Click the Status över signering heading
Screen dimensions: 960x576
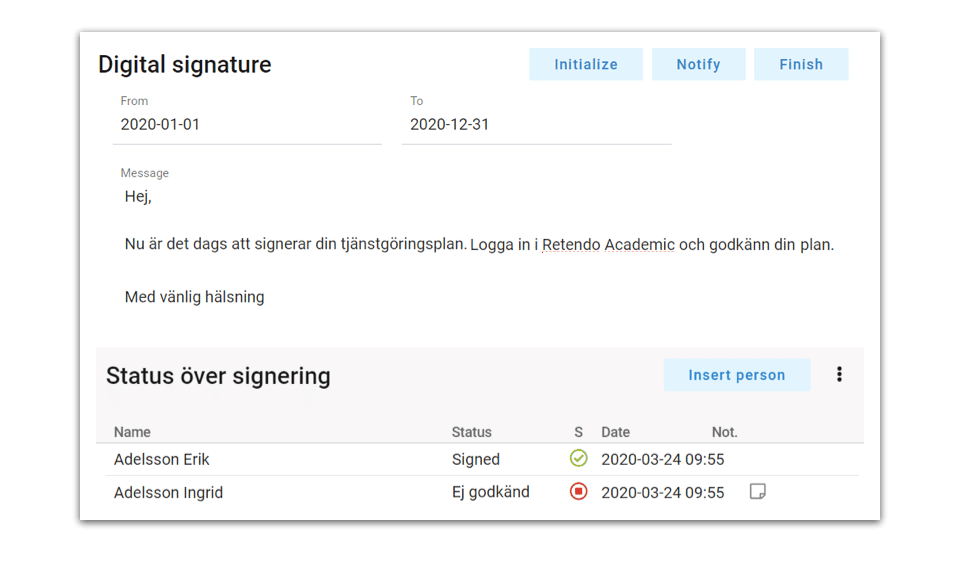(x=219, y=375)
